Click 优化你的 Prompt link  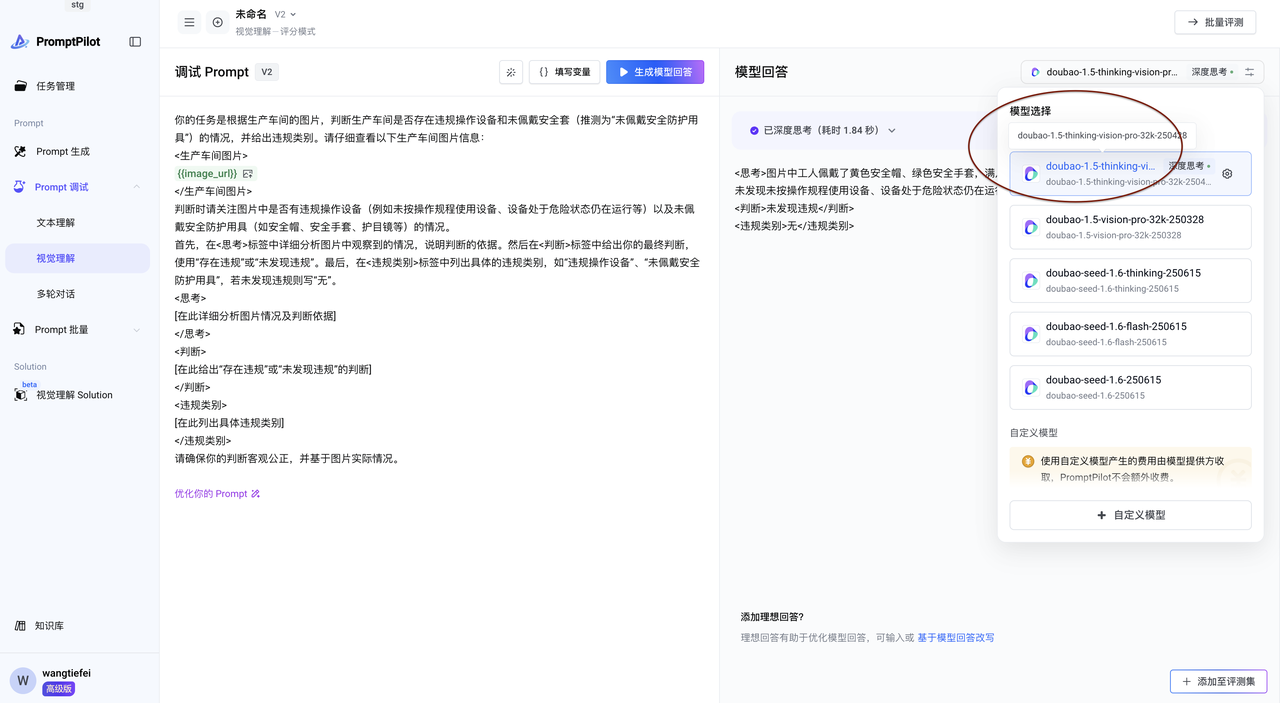click(x=217, y=494)
